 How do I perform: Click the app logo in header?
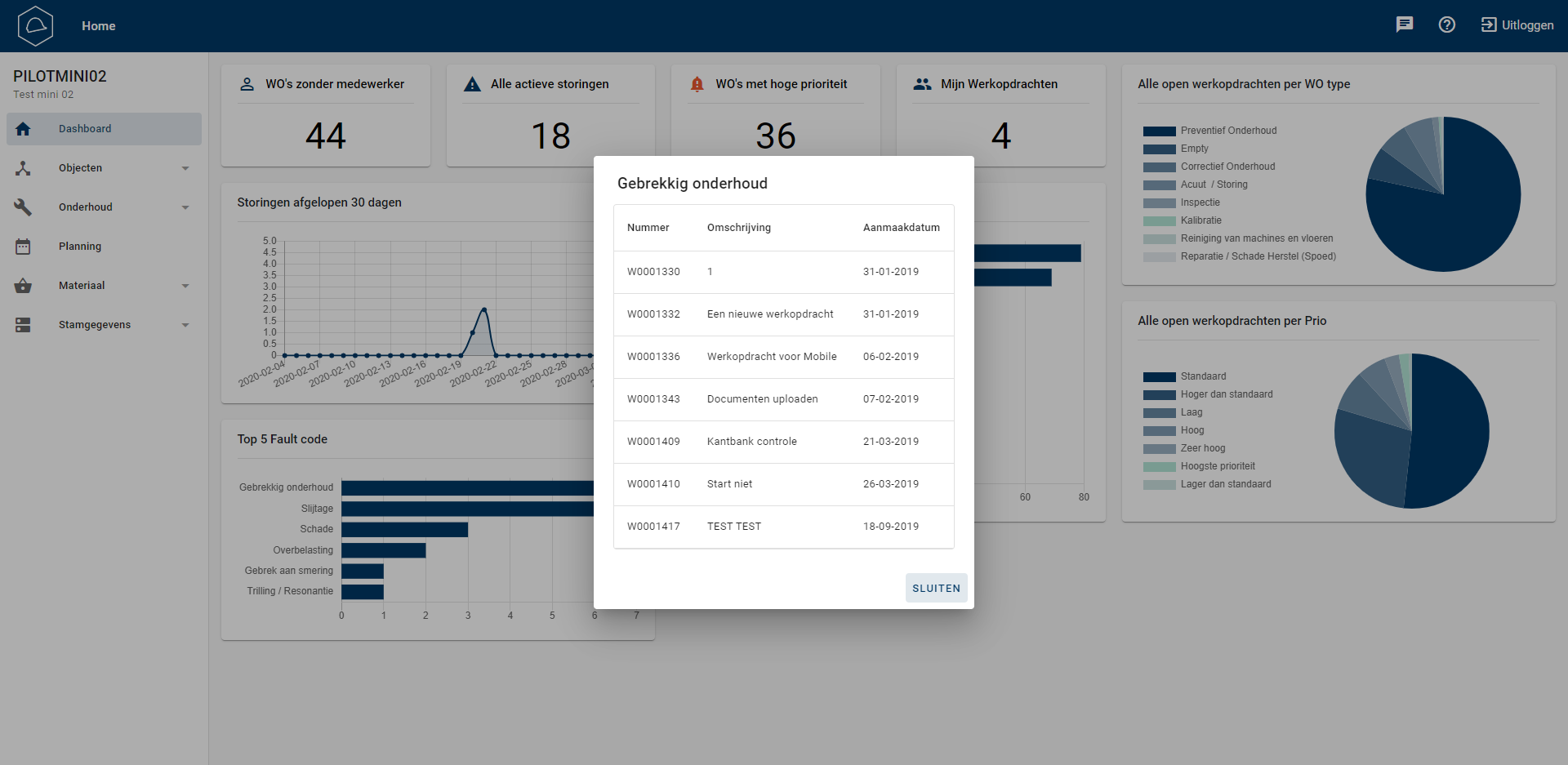[x=35, y=26]
